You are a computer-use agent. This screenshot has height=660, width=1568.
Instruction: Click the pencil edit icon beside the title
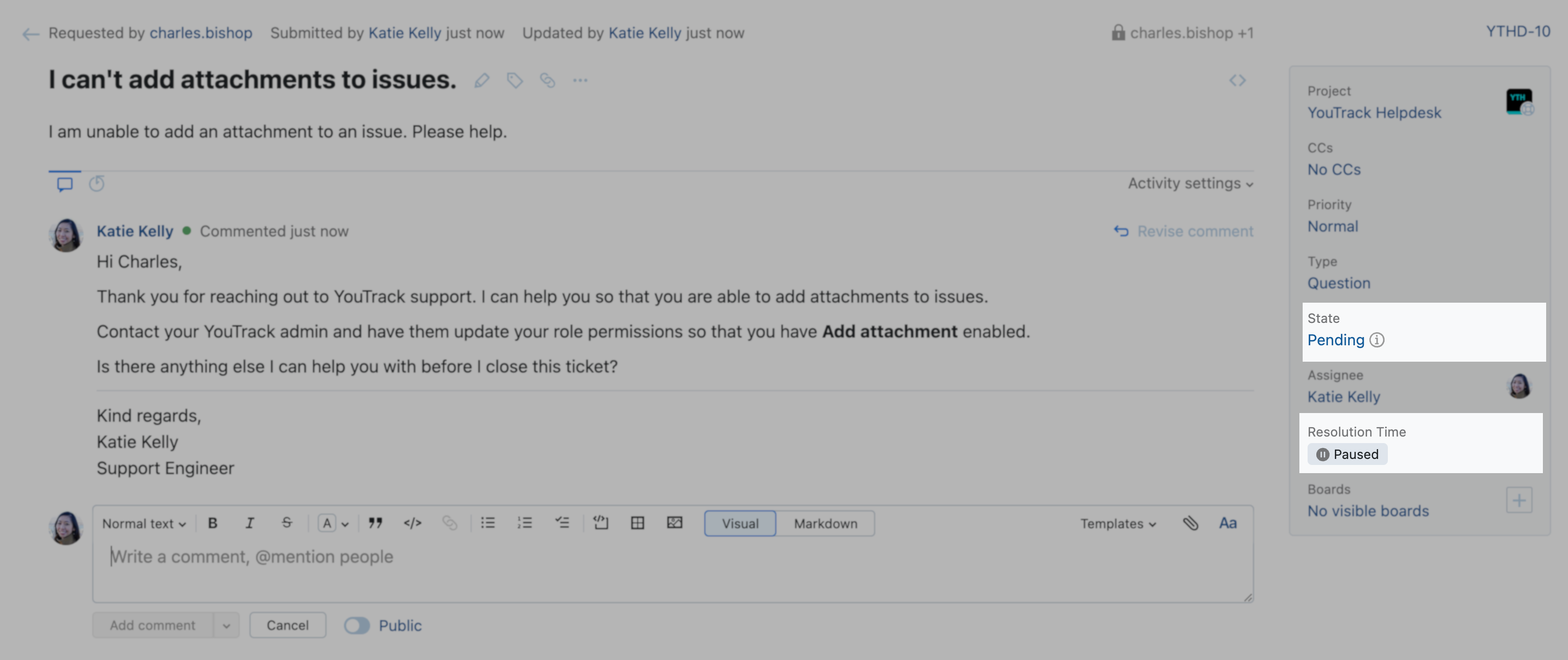pos(482,80)
